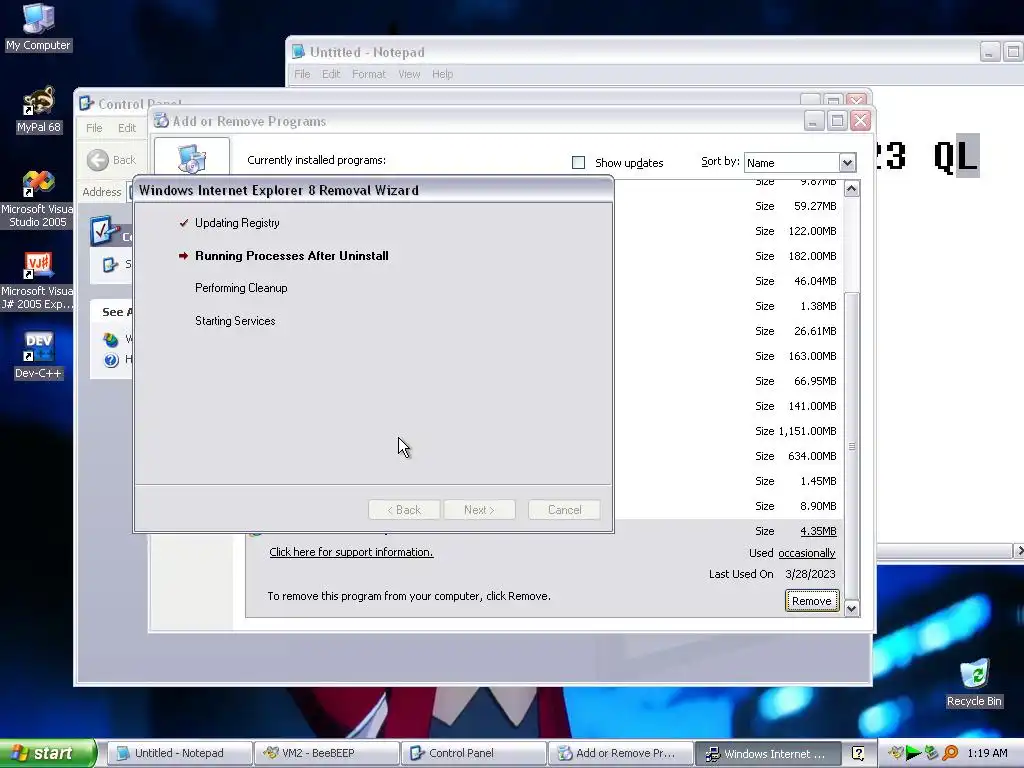
Task: Click the Next button in Removal Wizard
Action: pyautogui.click(x=479, y=510)
